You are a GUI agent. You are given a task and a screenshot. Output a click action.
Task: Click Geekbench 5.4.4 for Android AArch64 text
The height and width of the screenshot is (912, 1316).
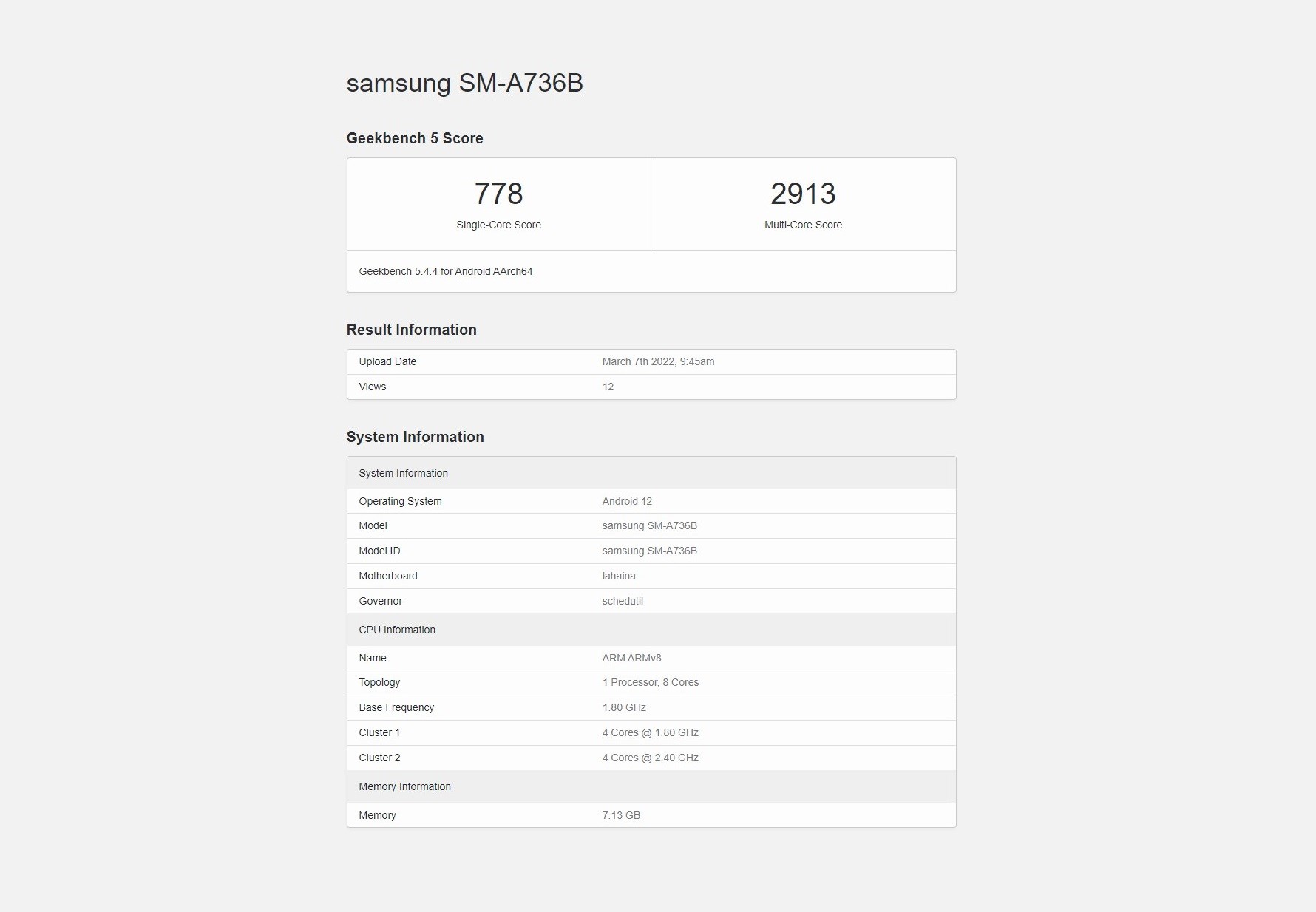coord(446,271)
